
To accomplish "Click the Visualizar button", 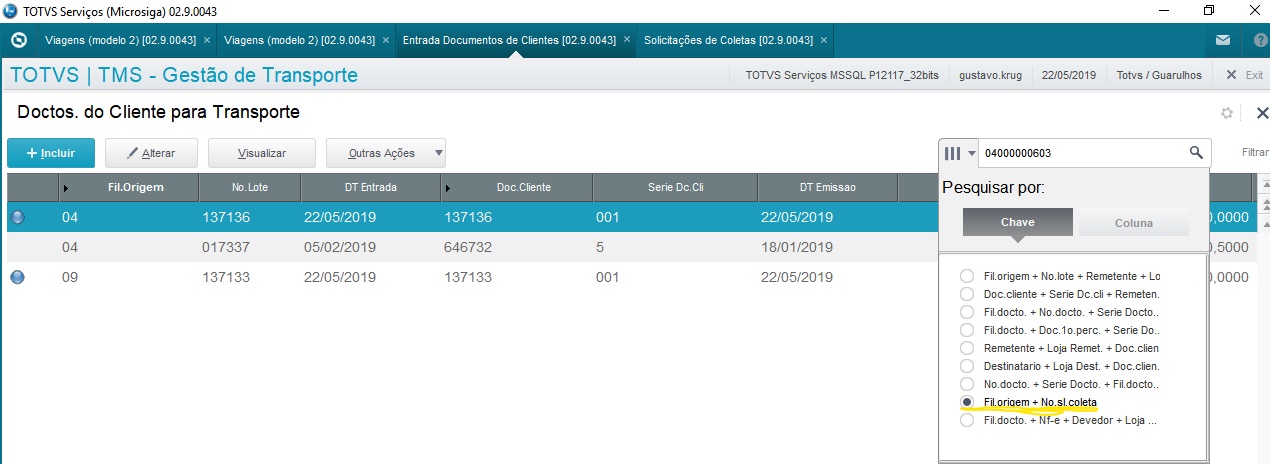I will pos(262,153).
